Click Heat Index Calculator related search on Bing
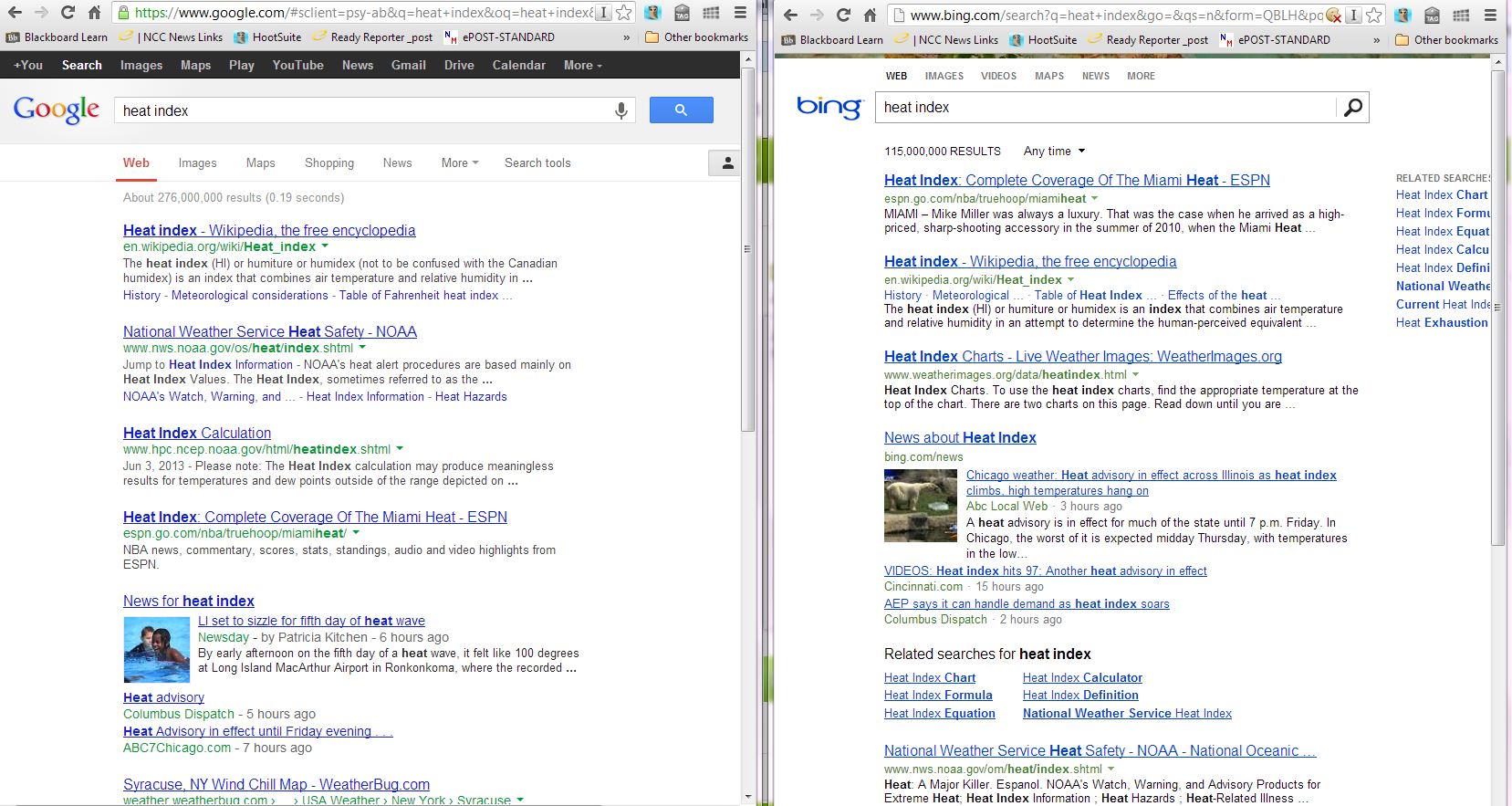Viewport: 1512px width, 806px height. (x=1082, y=677)
